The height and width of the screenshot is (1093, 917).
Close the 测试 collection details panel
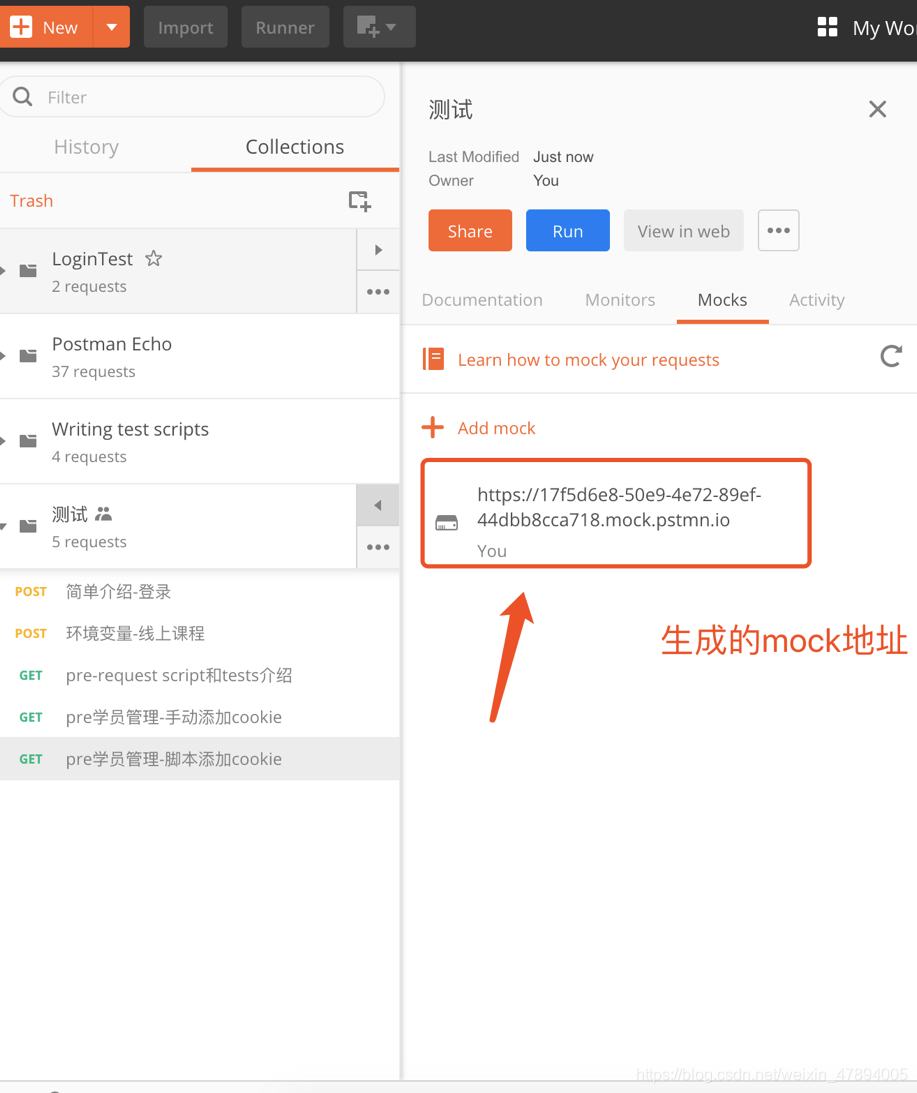click(x=877, y=109)
